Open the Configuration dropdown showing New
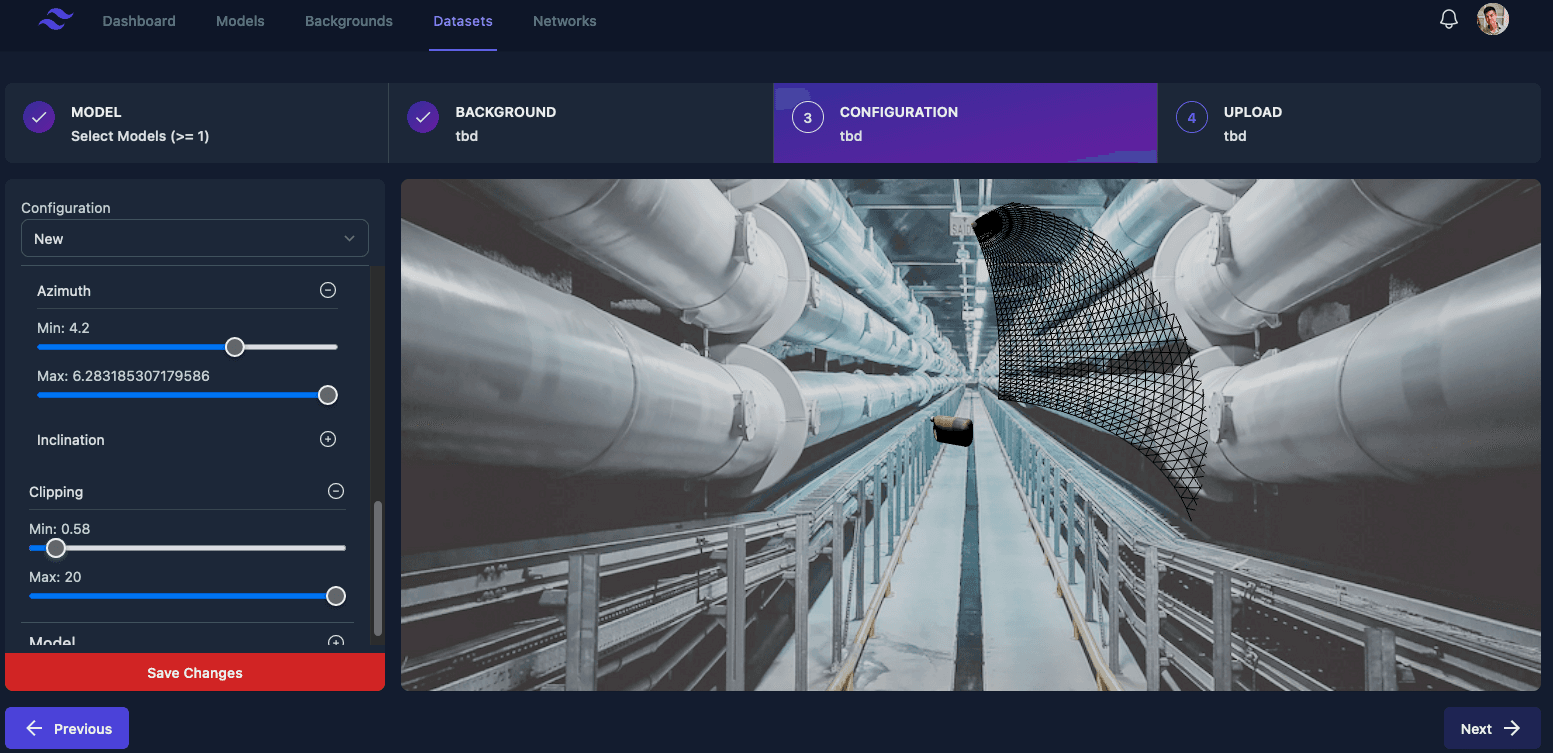 pyautogui.click(x=194, y=238)
